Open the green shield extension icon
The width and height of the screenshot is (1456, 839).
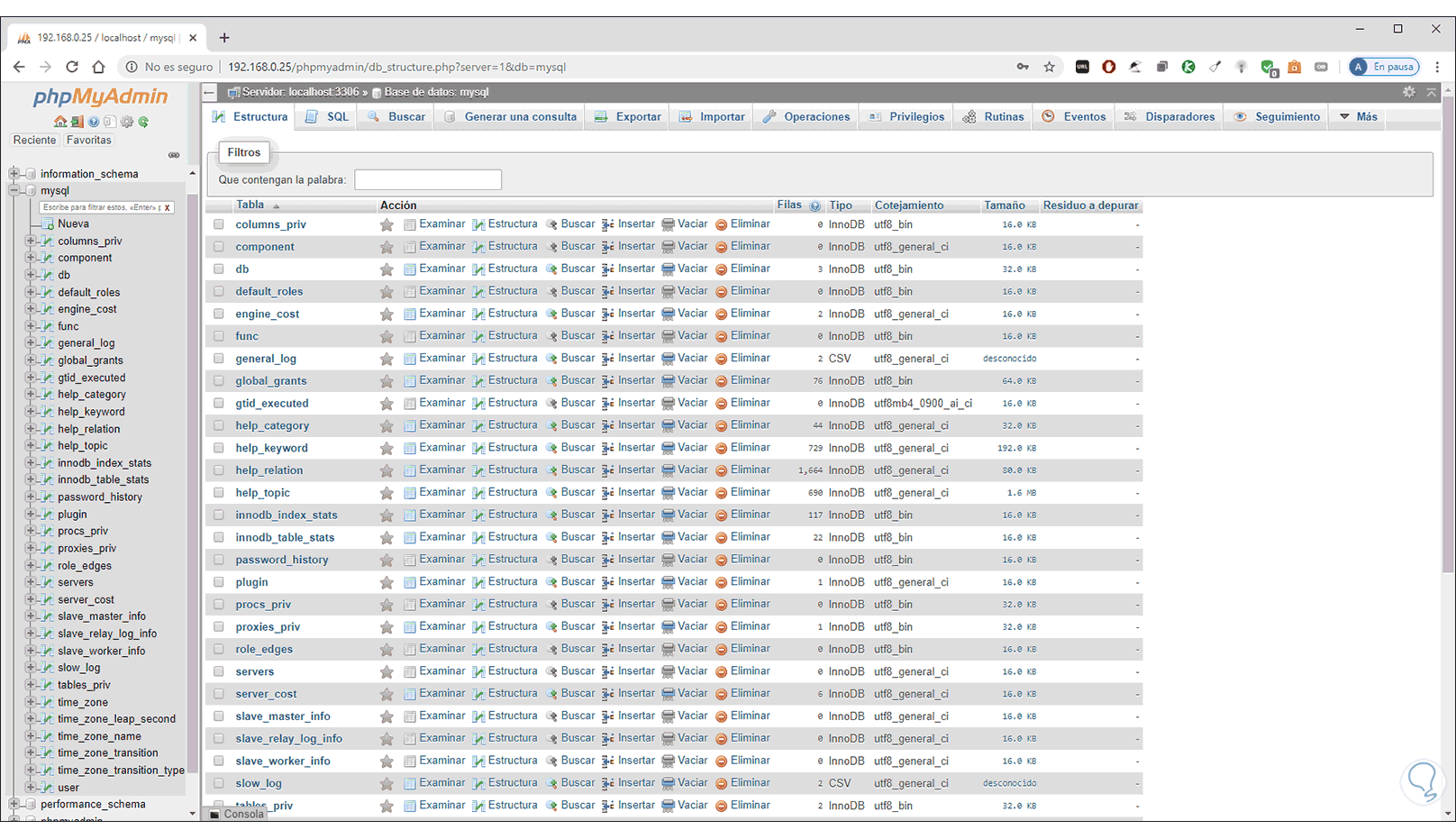(x=1269, y=67)
